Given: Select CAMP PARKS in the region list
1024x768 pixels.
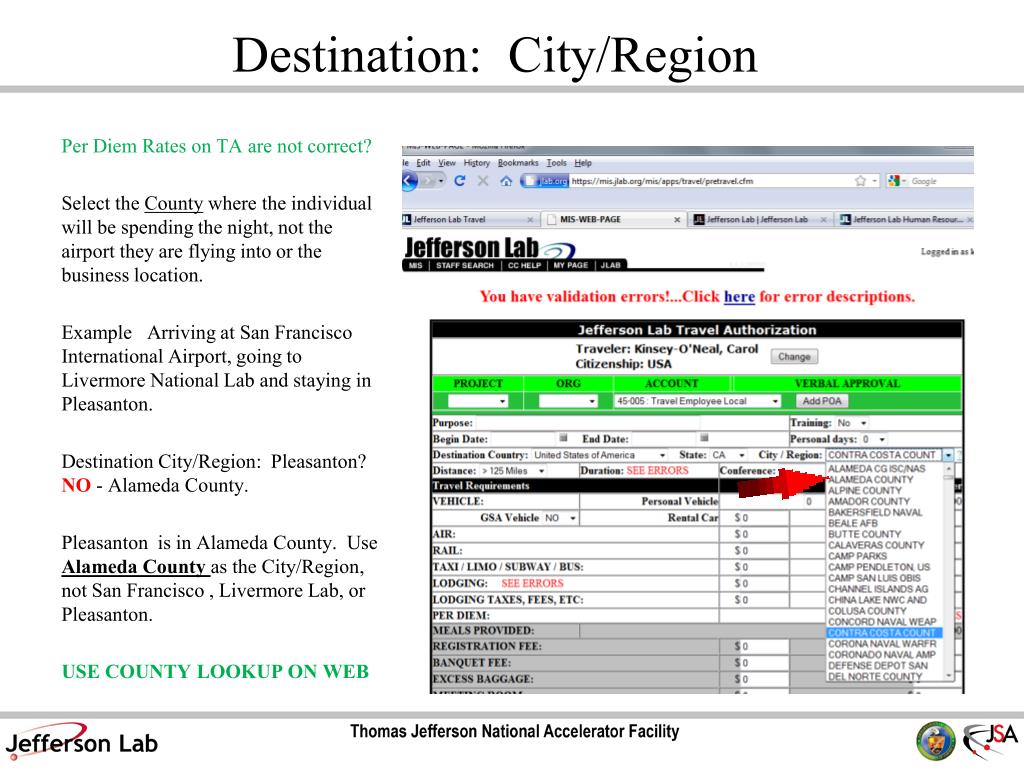Looking at the screenshot, I should click(x=857, y=556).
